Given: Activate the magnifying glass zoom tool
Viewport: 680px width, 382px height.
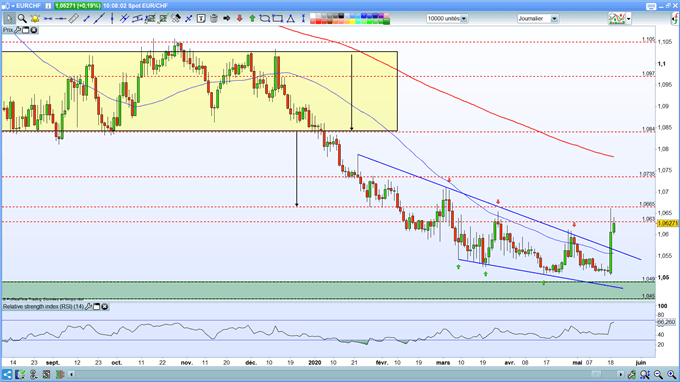Looking at the screenshot, I should pos(22,19).
